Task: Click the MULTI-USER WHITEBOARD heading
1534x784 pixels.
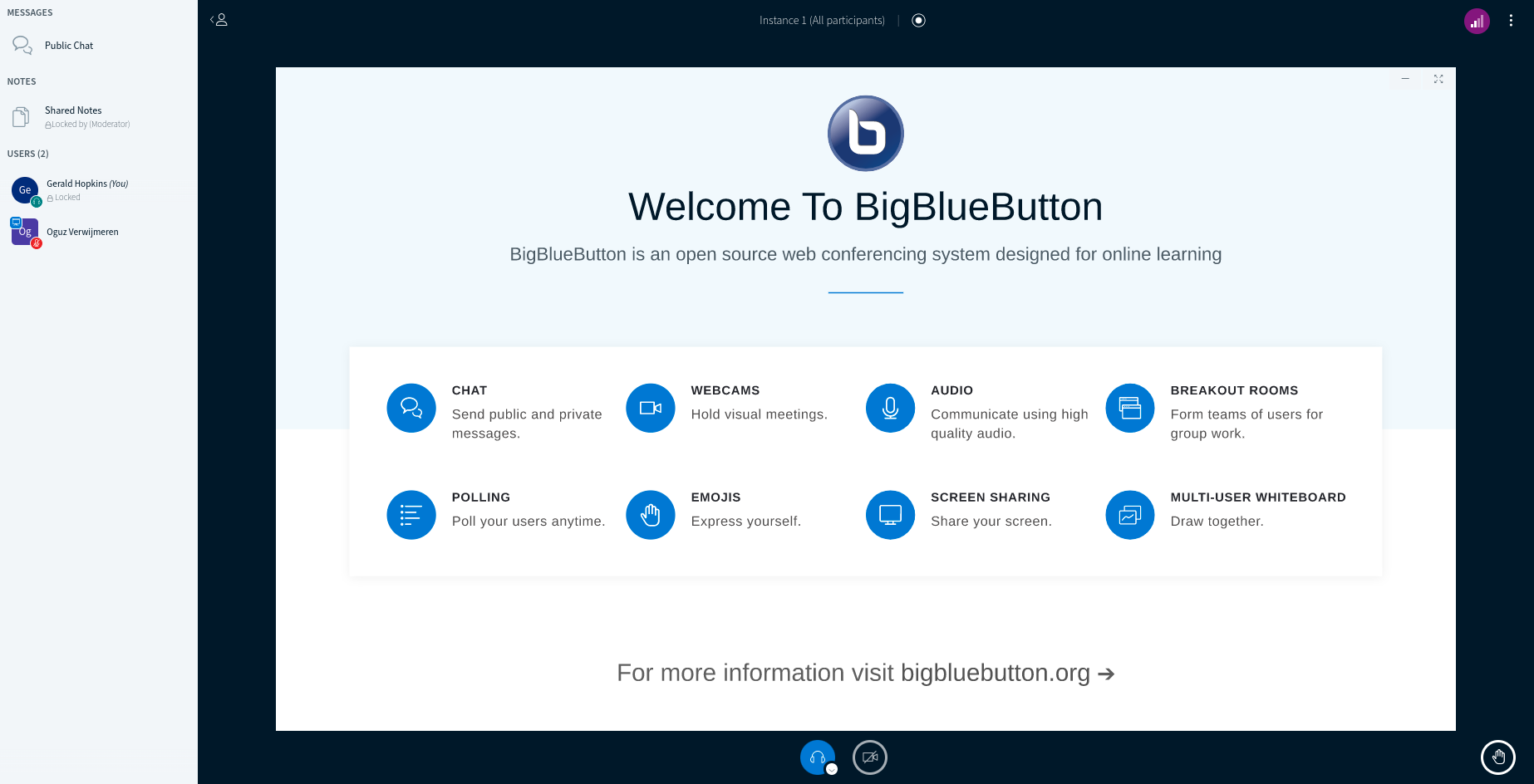Action: (x=1258, y=497)
